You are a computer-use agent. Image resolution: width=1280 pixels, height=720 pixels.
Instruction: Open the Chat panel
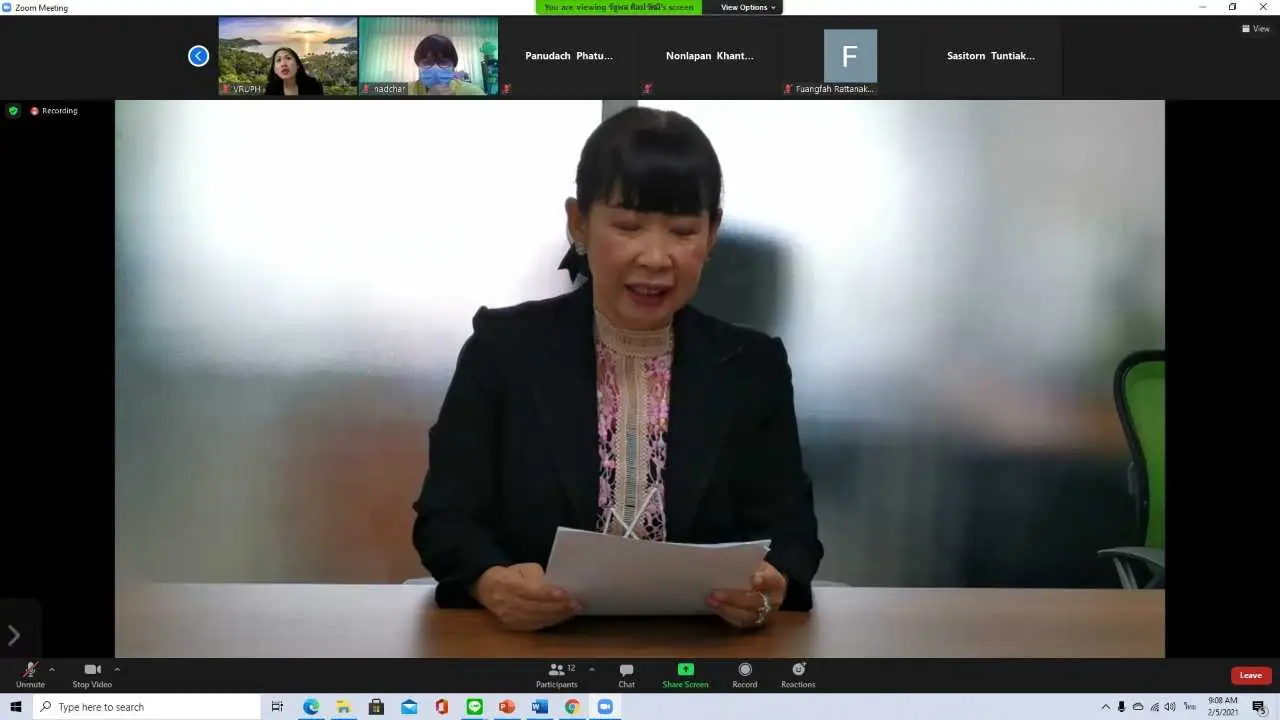pos(626,675)
